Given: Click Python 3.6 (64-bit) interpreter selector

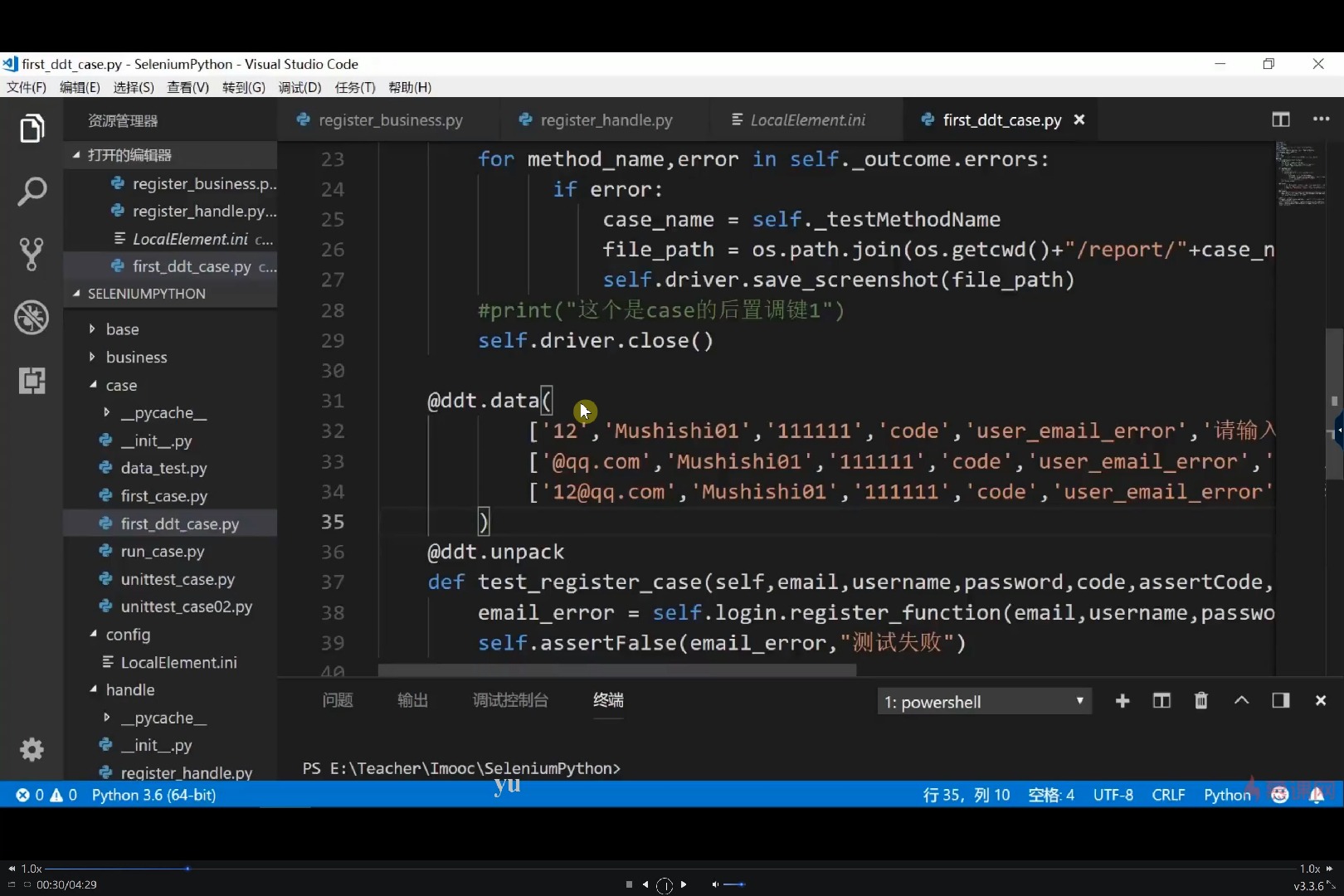Looking at the screenshot, I should tap(153, 795).
